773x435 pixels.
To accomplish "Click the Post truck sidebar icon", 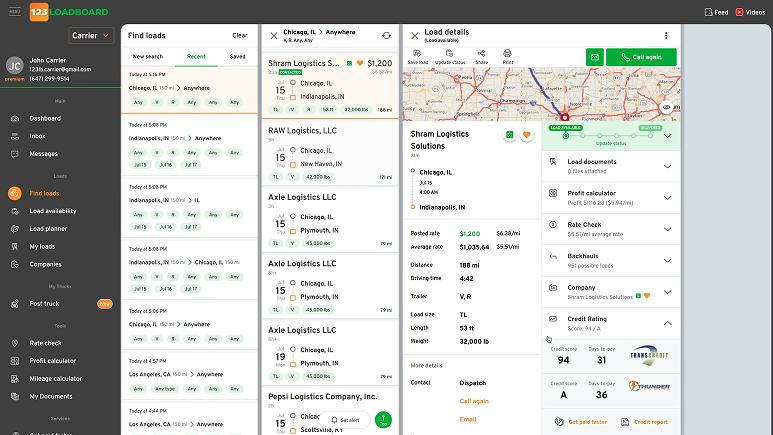I will [15, 304].
